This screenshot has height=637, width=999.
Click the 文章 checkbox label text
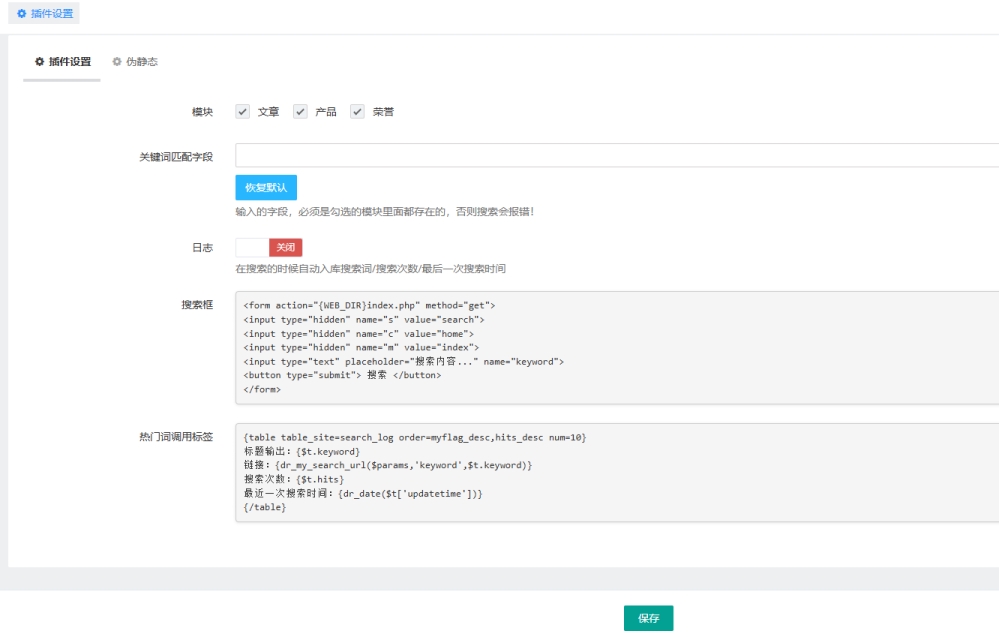pyautogui.click(x=268, y=112)
